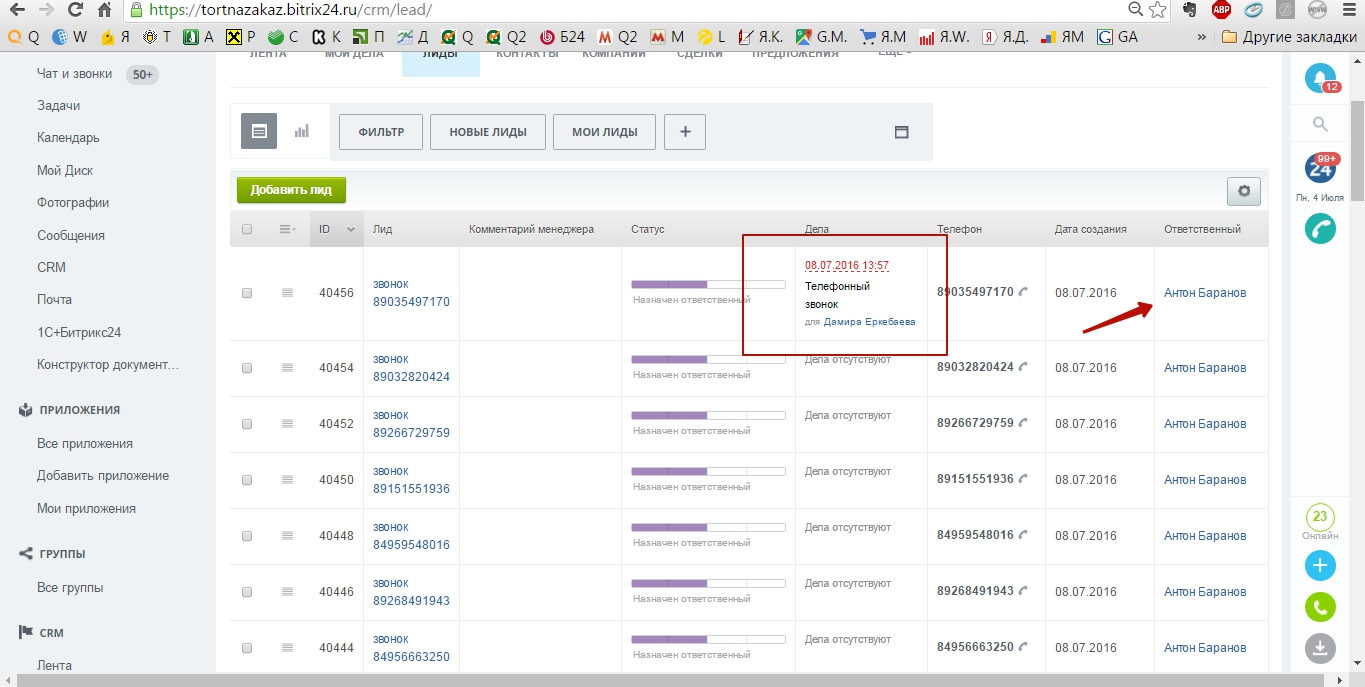Screen dimensions: 1365x687
Task: Open AdBlock Plus extension icon
Action: point(1221,10)
